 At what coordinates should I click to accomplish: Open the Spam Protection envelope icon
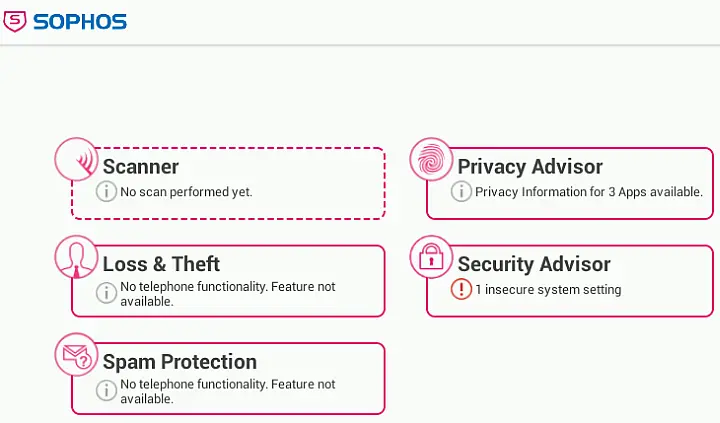77,355
